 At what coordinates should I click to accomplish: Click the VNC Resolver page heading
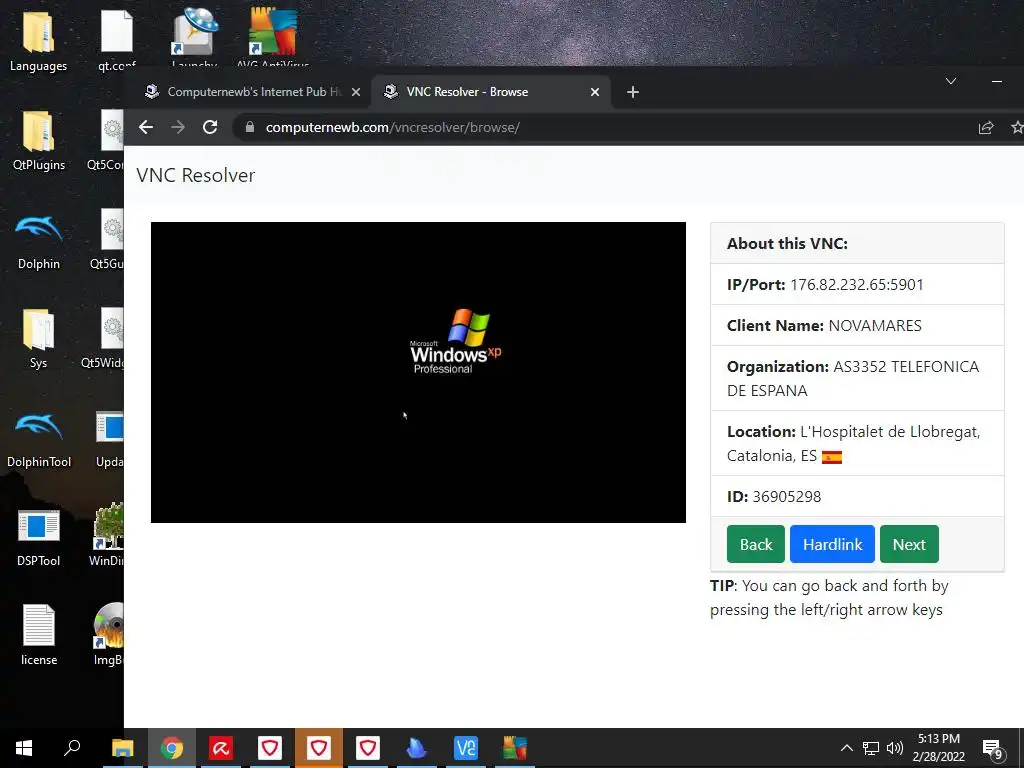click(196, 176)
